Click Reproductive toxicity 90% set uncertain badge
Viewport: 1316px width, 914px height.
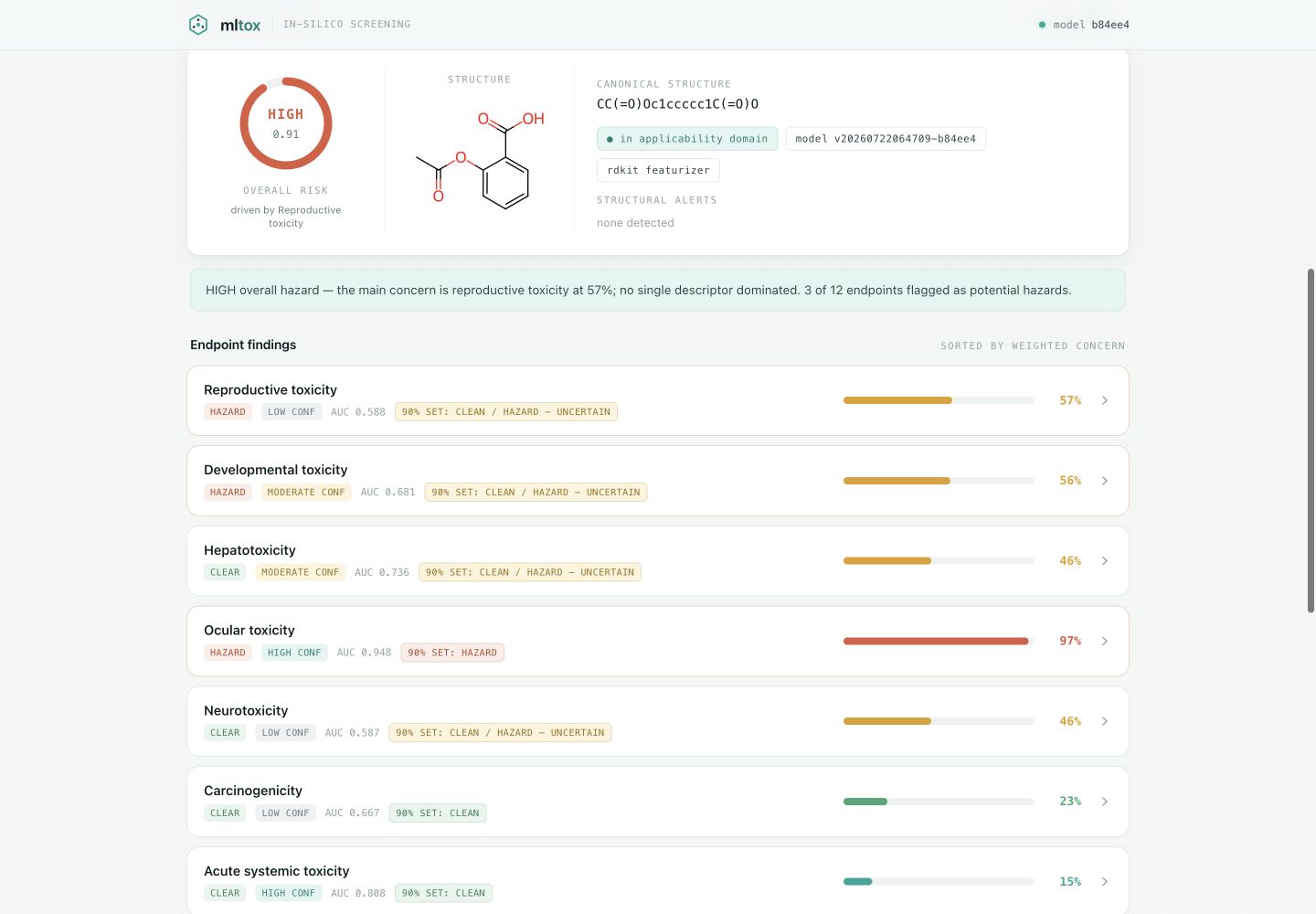pos(506,412)
